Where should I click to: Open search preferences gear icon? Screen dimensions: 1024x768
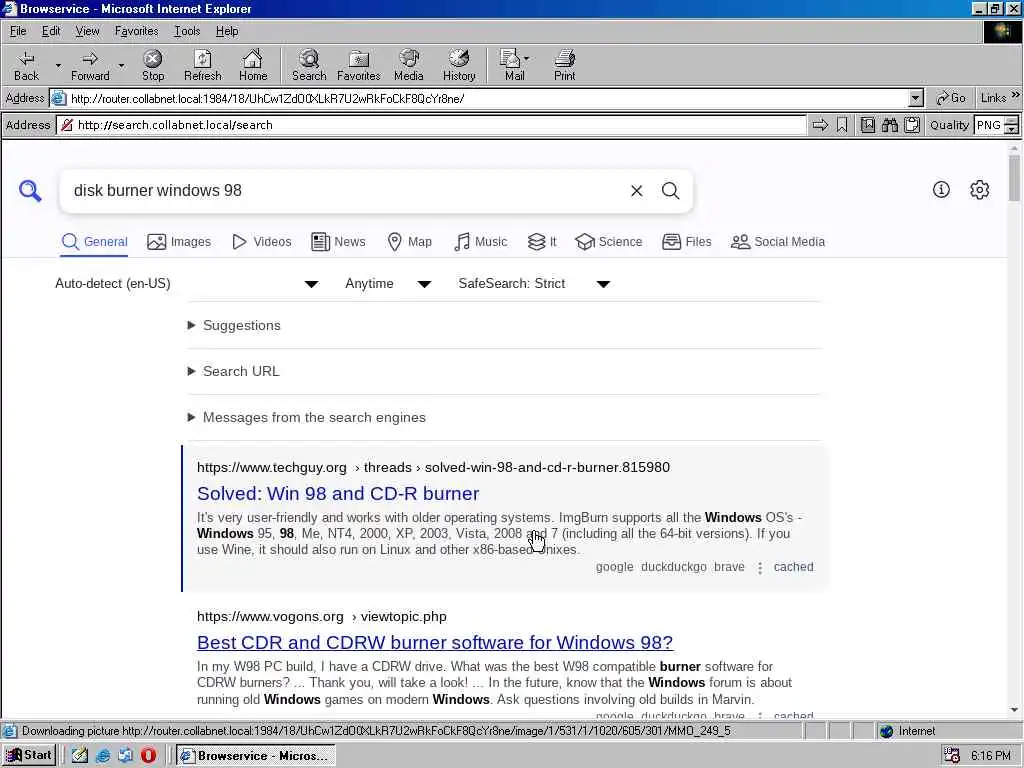tap(979, 189)
